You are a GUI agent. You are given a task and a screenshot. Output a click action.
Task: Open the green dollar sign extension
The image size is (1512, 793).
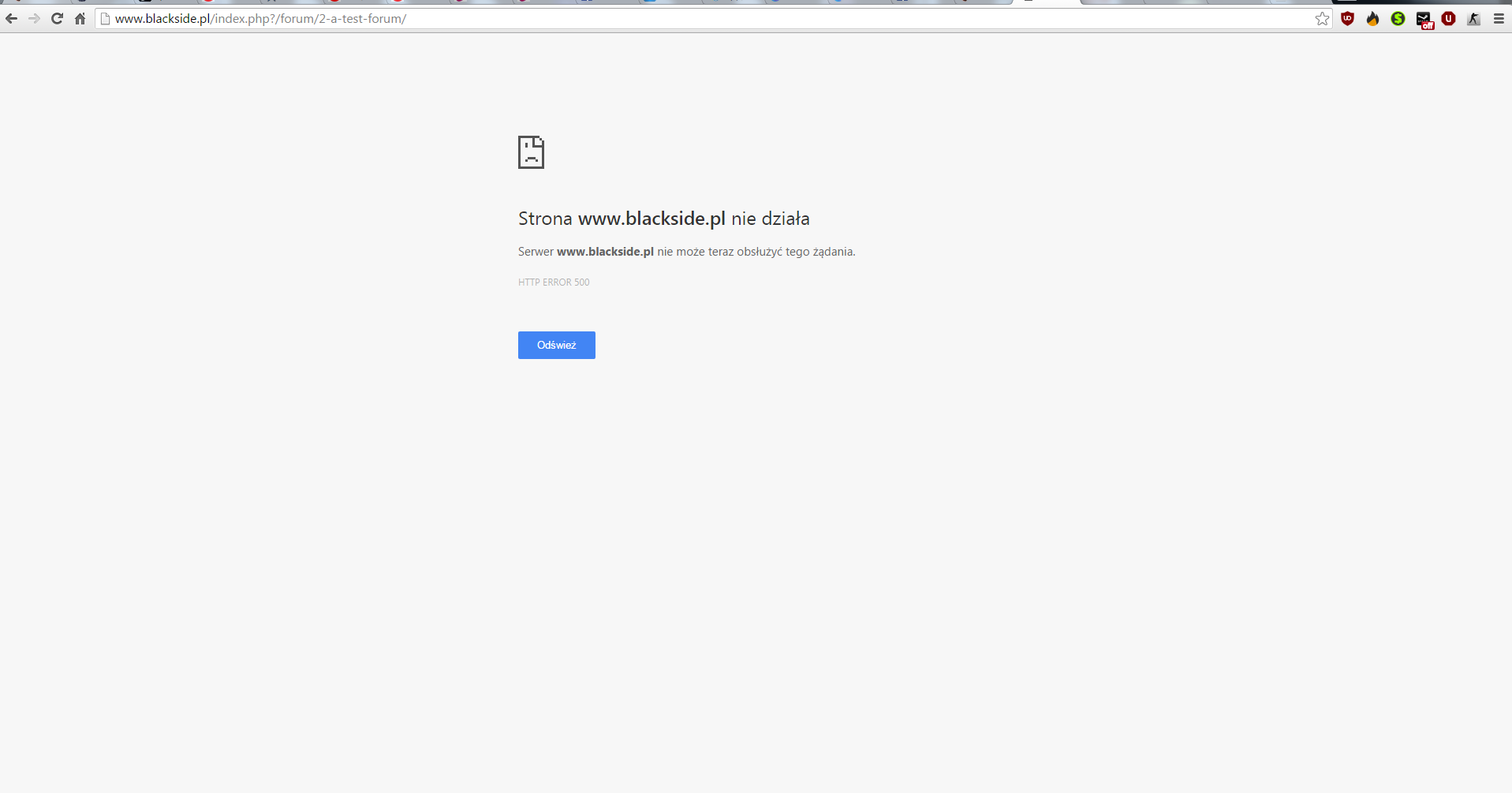[x=1398, y=19]
